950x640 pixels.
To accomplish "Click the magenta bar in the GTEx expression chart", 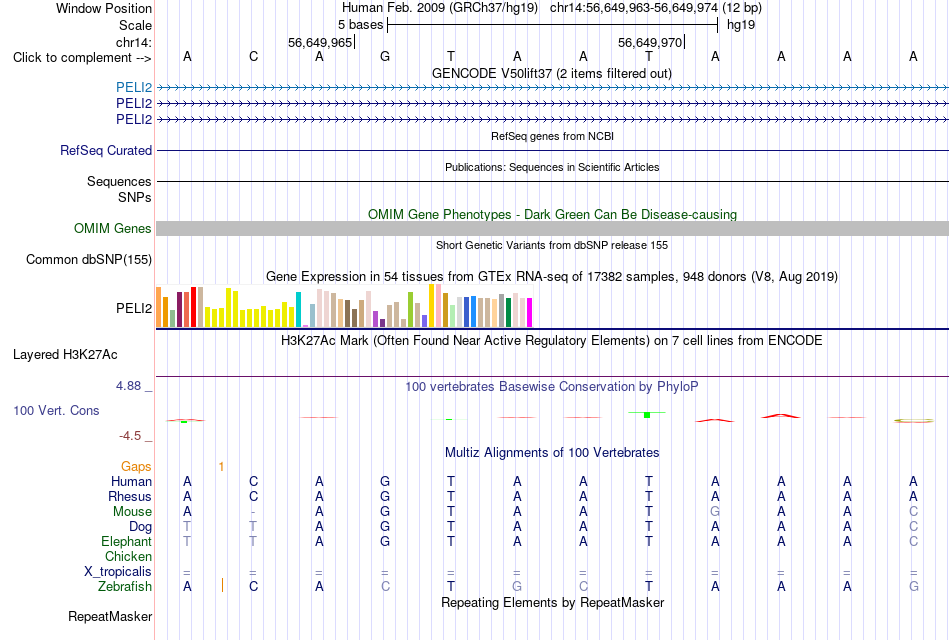I will (x=530, y=313).
